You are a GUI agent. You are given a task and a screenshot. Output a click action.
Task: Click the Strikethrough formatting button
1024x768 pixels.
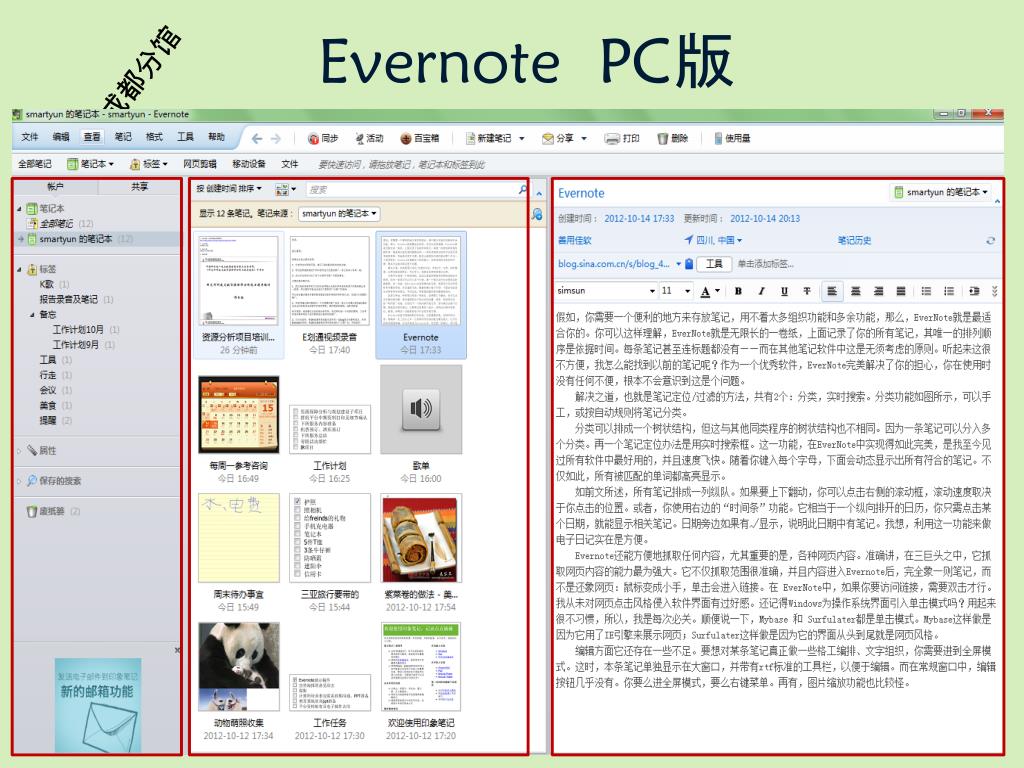click(807, 291)
